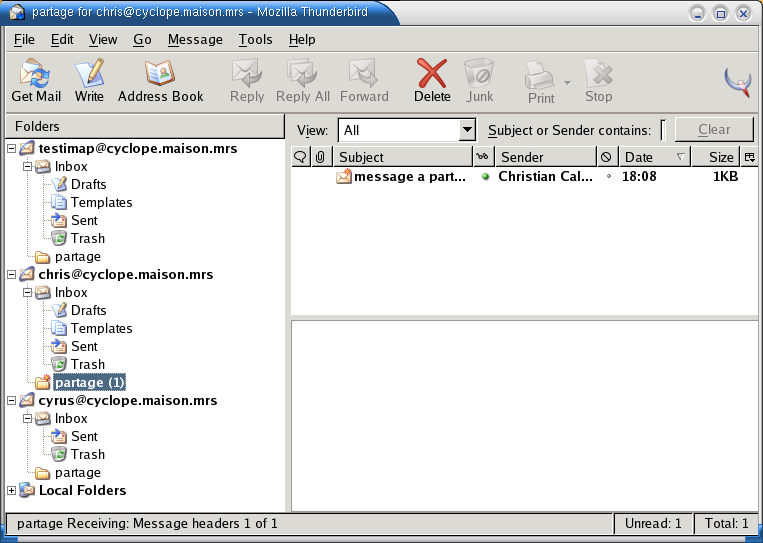Click the Forward toolbar icon
Image resolution: width=763 pixels, height=543 pixels.
364,81
